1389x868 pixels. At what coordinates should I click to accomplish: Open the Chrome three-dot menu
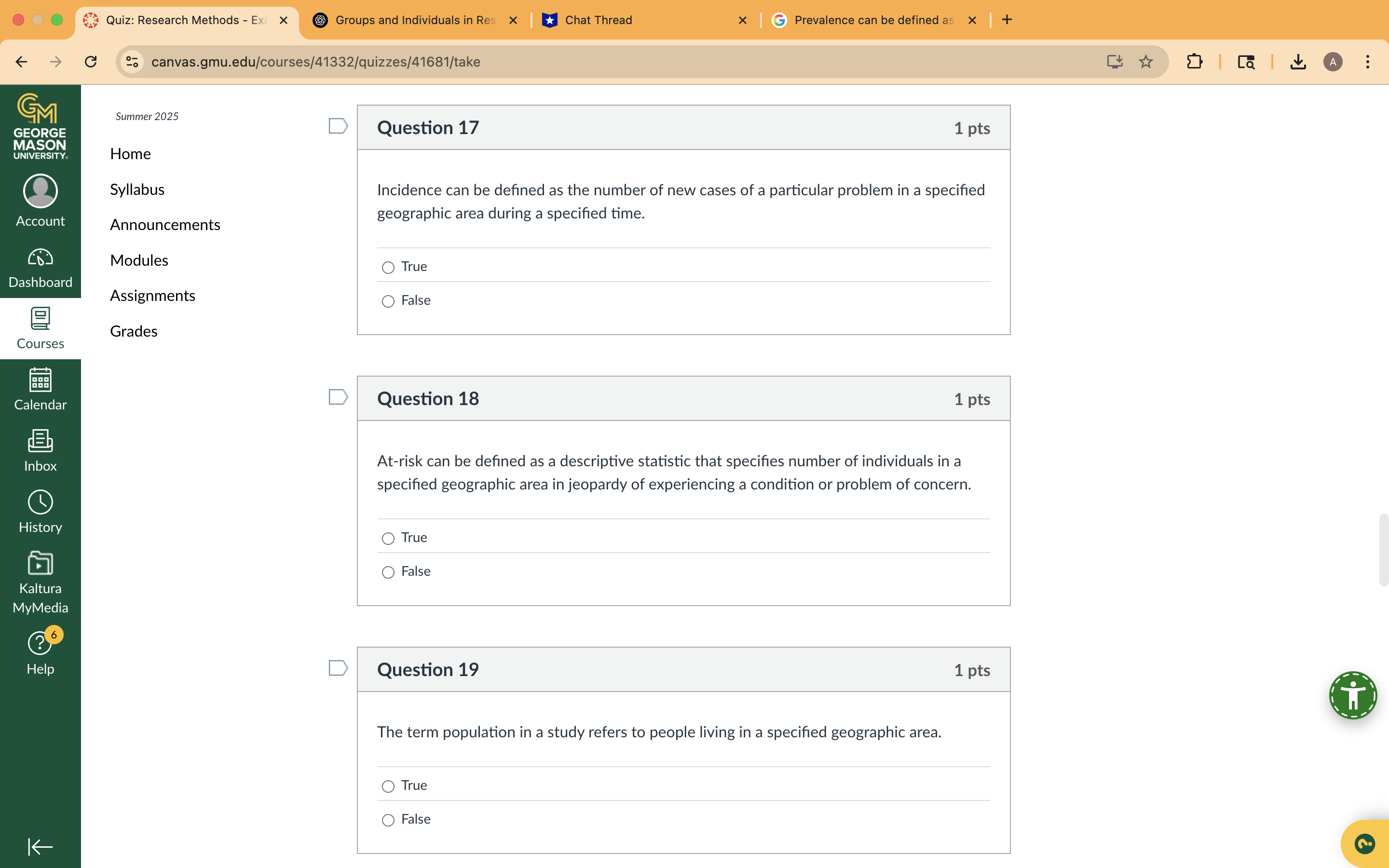(1368, 61)
